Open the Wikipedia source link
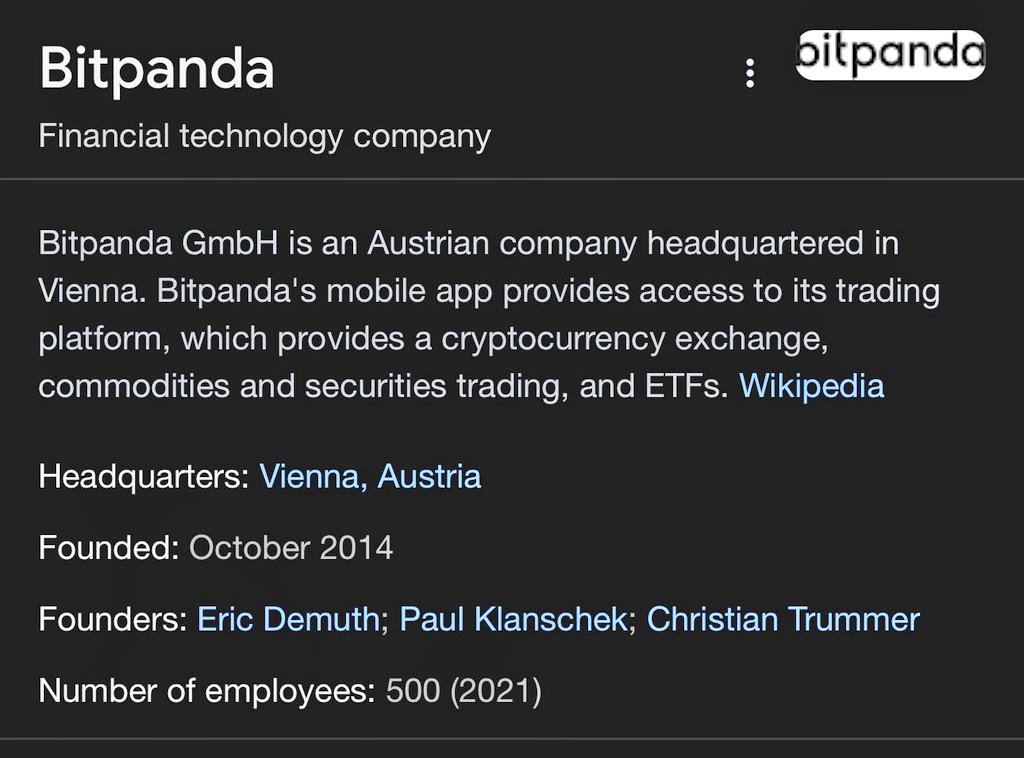The width and height of the screenshot is (1024, 758). (811, 386)
